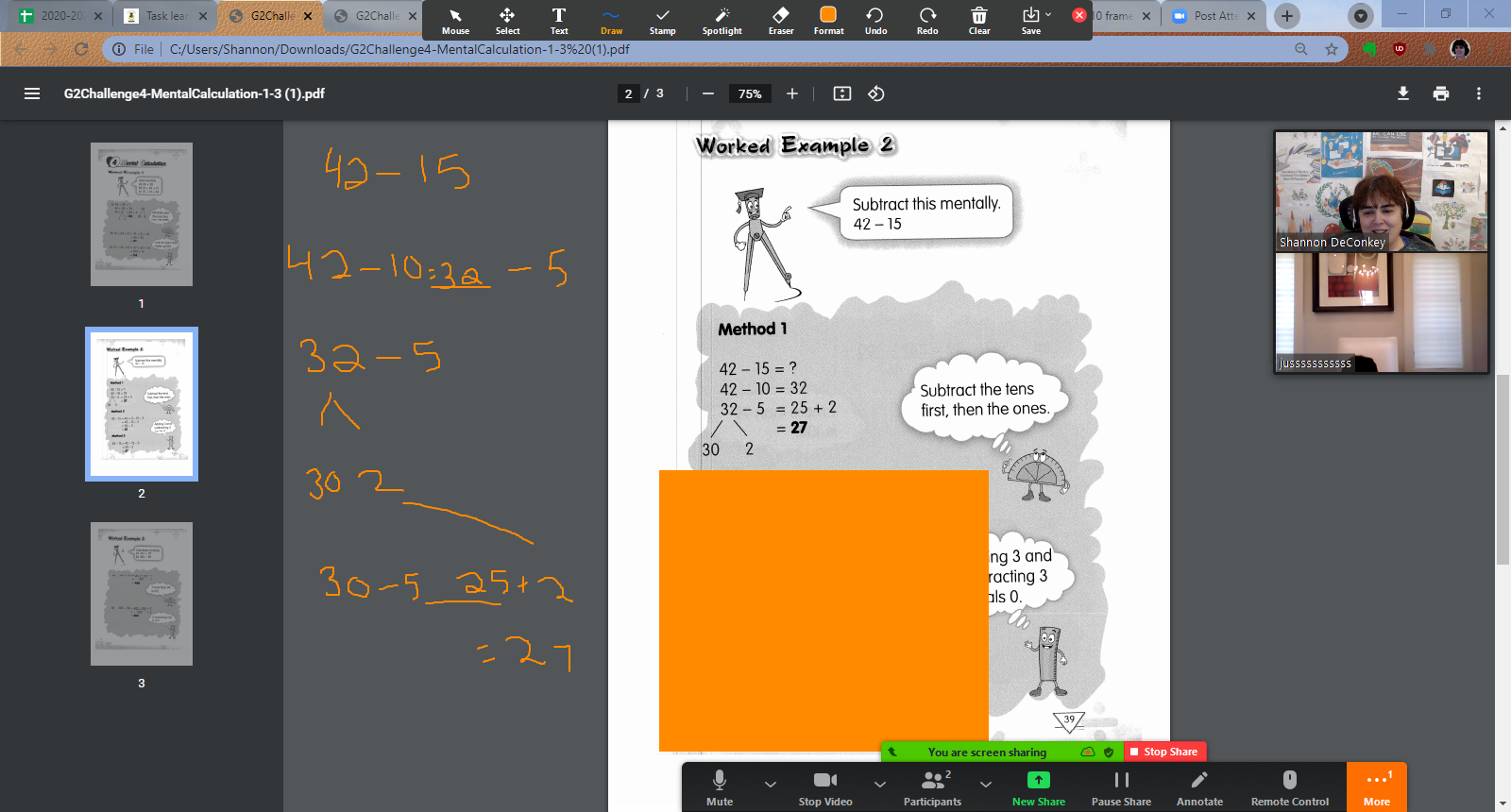This screenshot has height=812, width=1511.
Task: Click the green sharing security shield icon
Action: tap(1109, 753)
